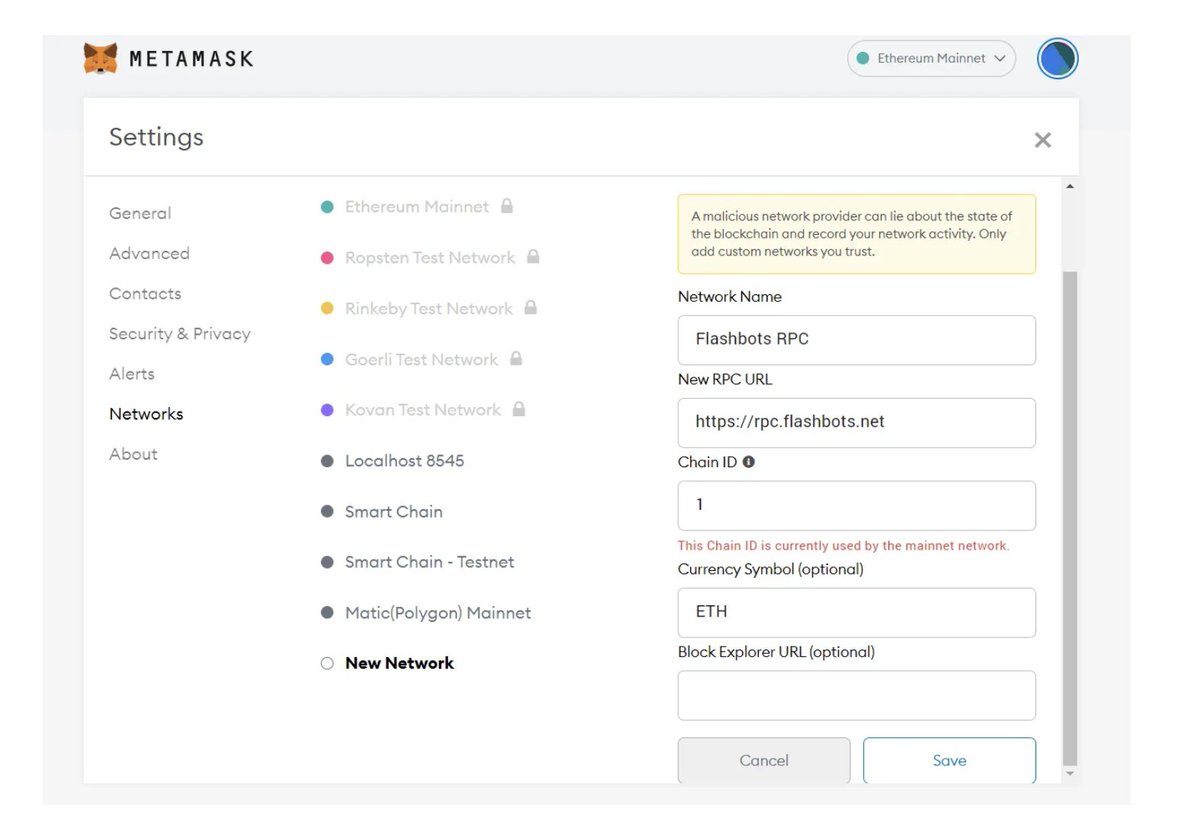Select Ethereum Mainnet in network list
This screenshot has width=1200, height=834.
417,207
